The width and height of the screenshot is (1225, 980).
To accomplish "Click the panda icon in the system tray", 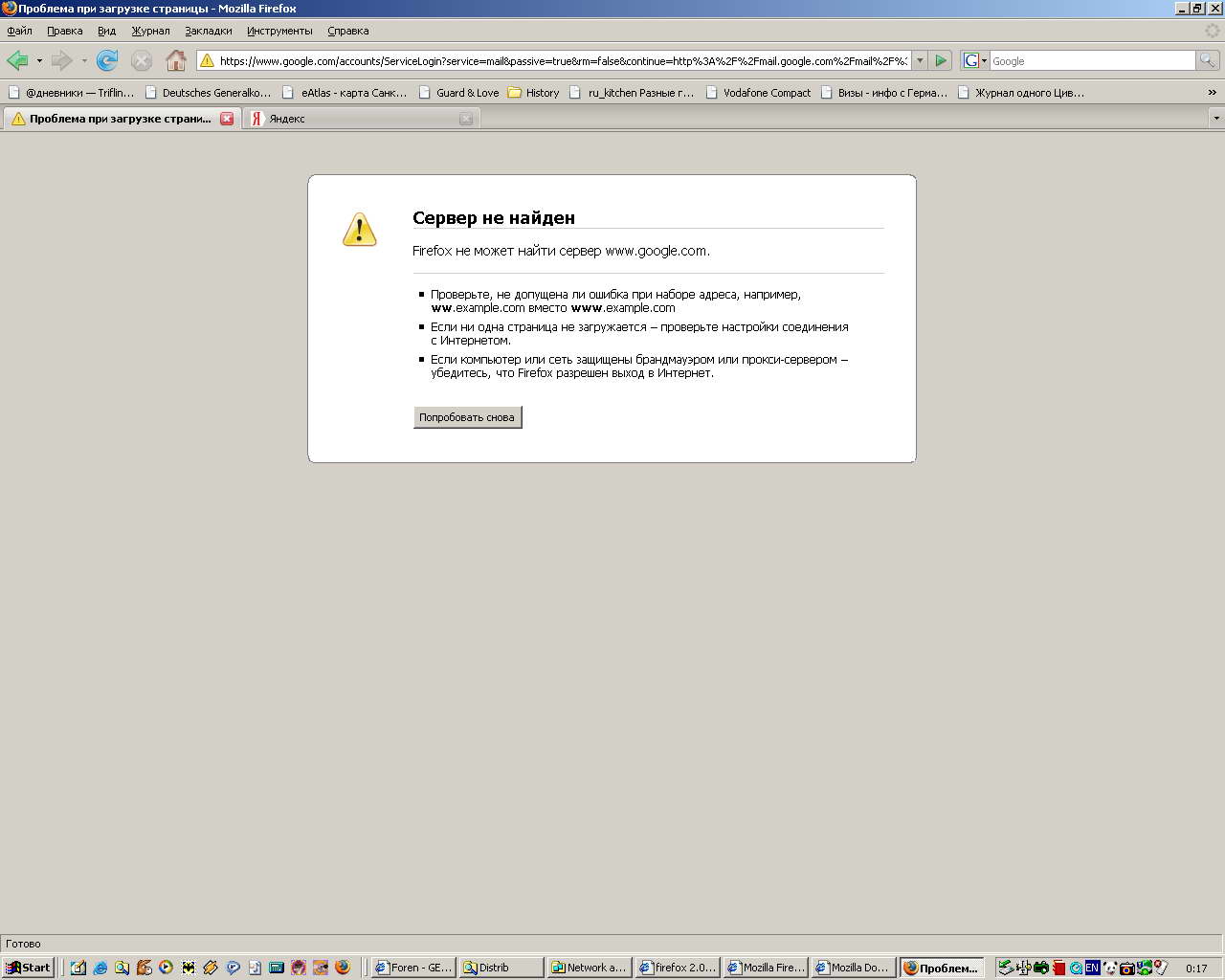I will (x=1110, y=968).
